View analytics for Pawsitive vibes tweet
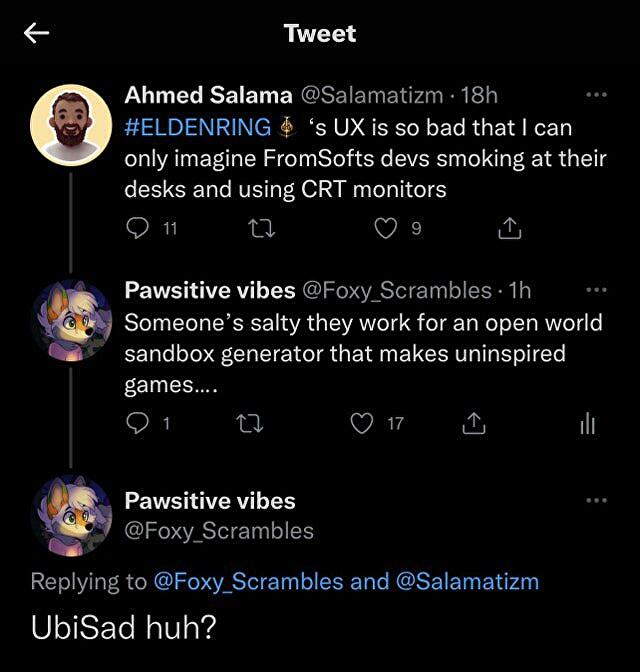640x672 pixels. tap(587, 424)
